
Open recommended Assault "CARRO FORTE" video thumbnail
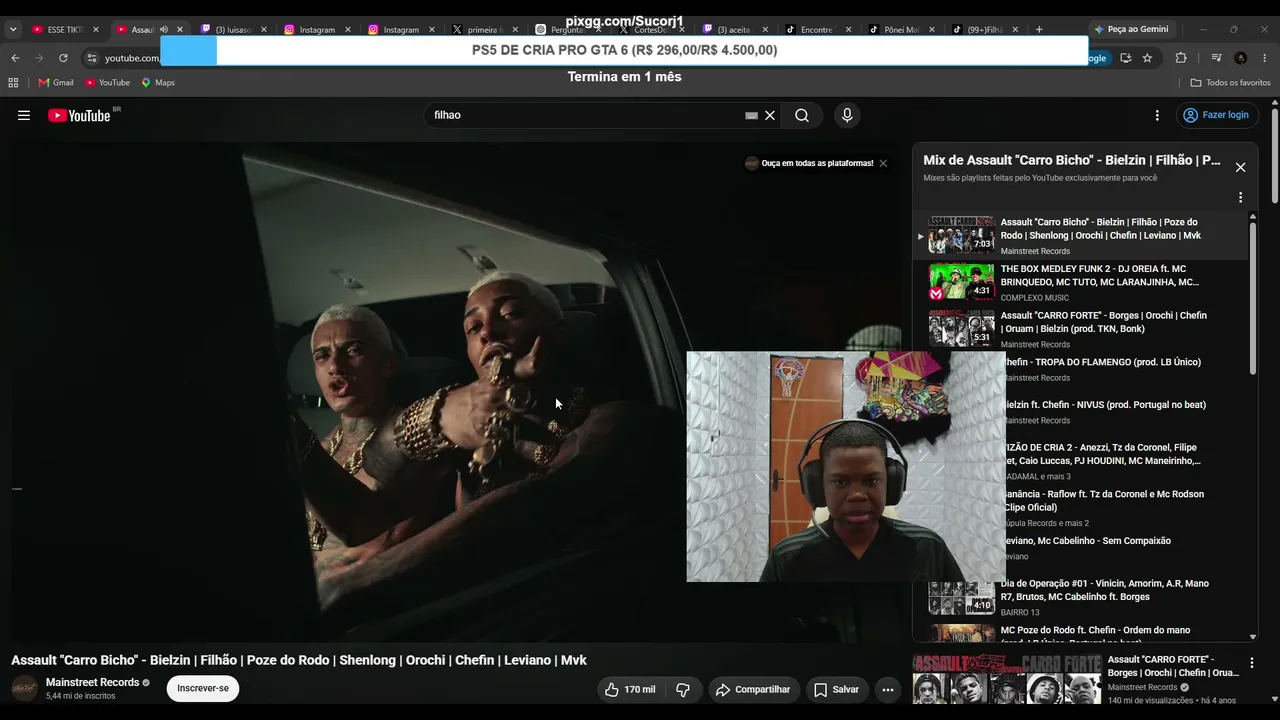[1007, 679]
